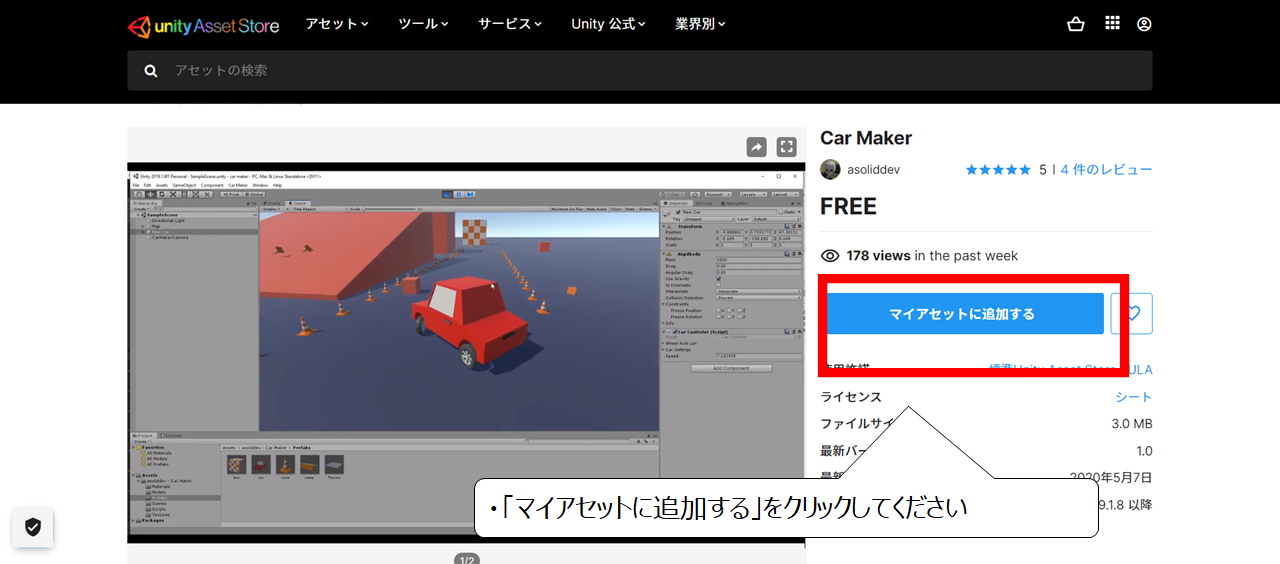Focus the アセットの検索 search field

click(x=640, y=71)
